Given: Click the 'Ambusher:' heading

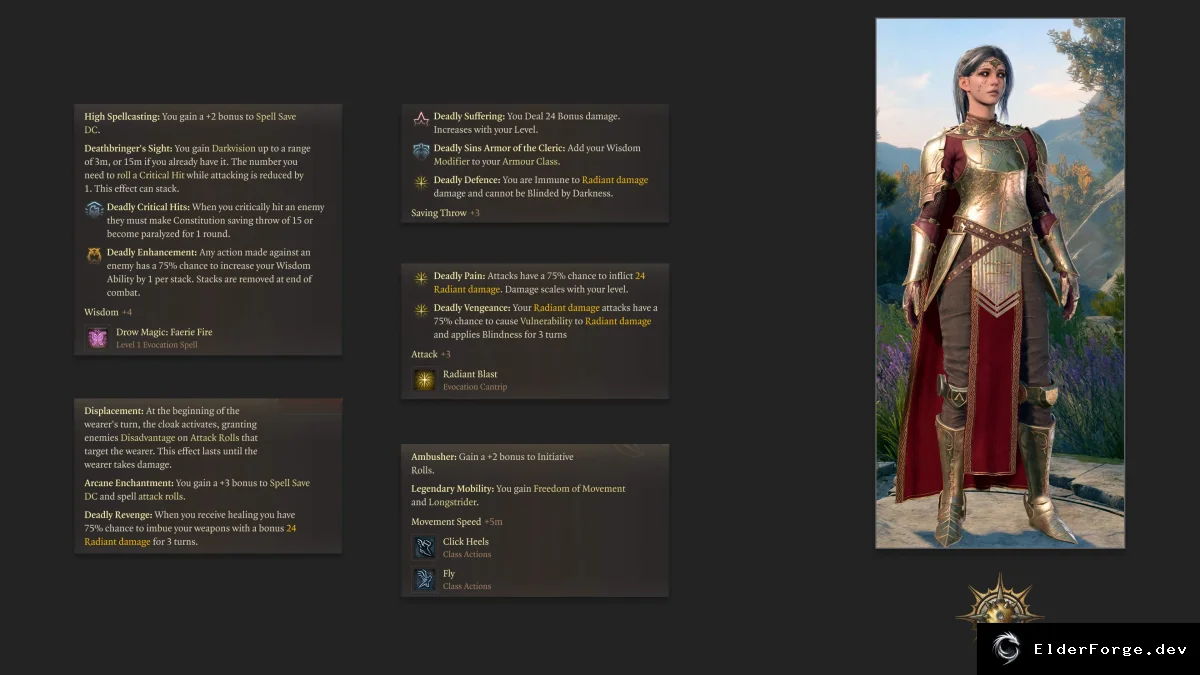Looking at the screenshot, I should pos(433,457).
